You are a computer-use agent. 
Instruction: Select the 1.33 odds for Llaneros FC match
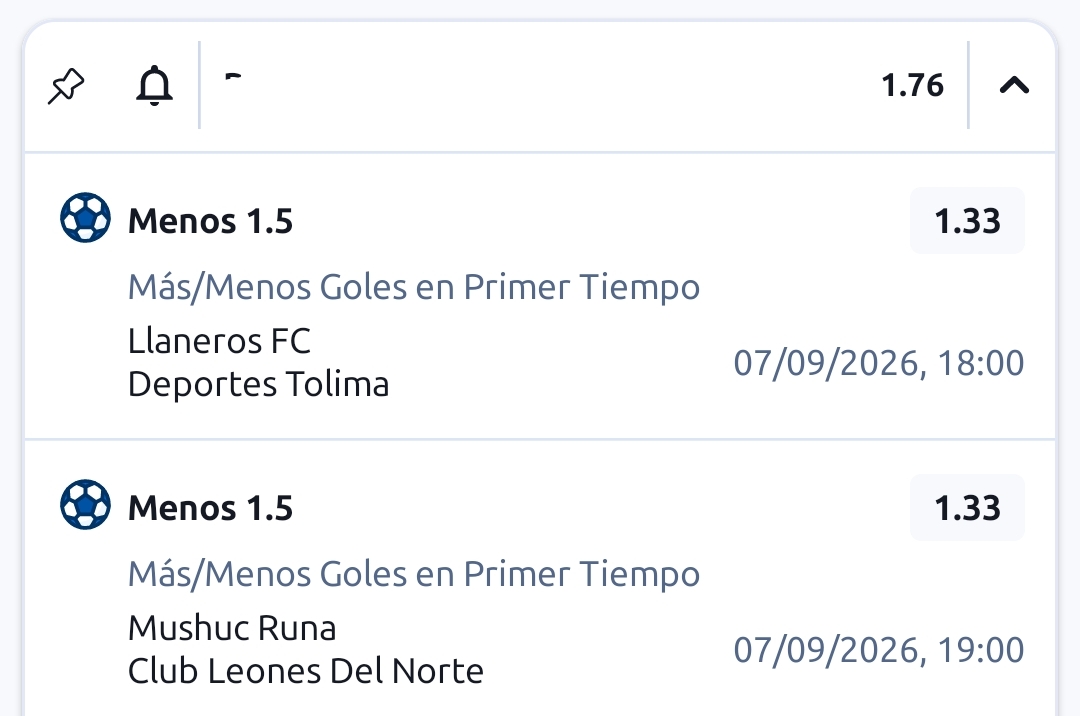[967, 221]
